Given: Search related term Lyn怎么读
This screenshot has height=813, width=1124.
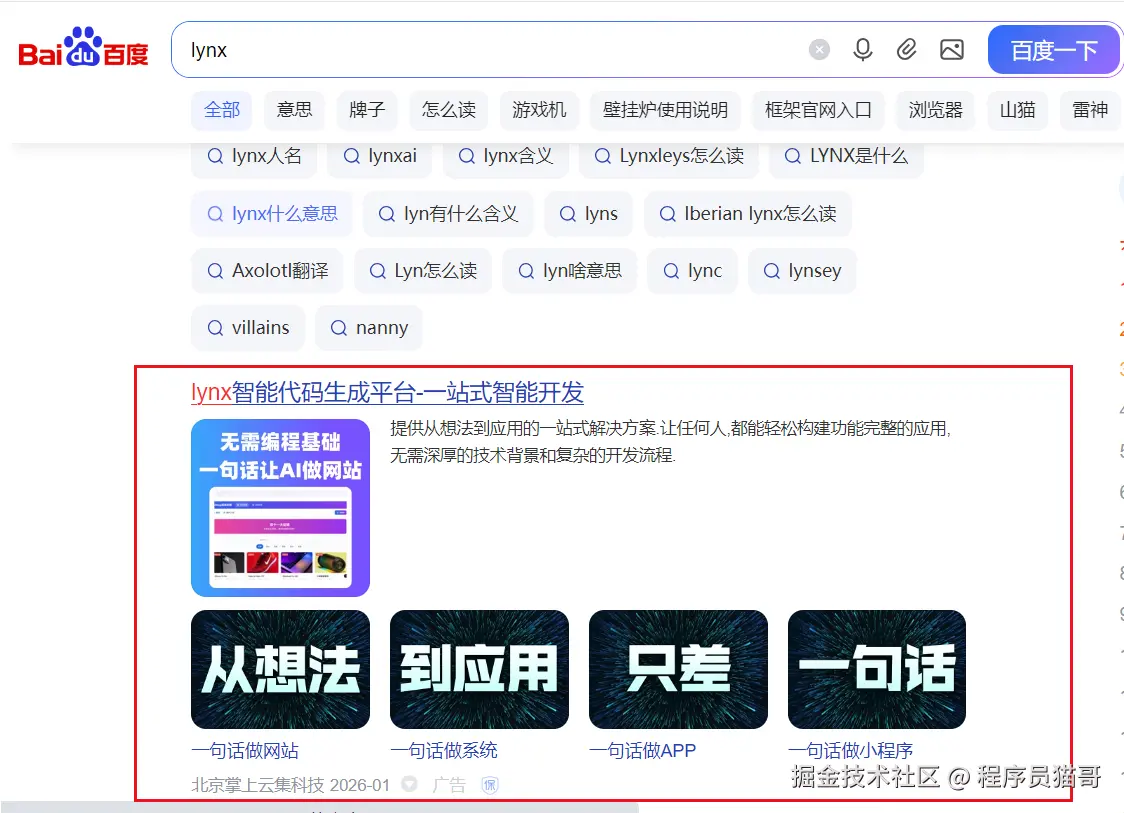Looking at the screenshot, I should click(423, 271).
